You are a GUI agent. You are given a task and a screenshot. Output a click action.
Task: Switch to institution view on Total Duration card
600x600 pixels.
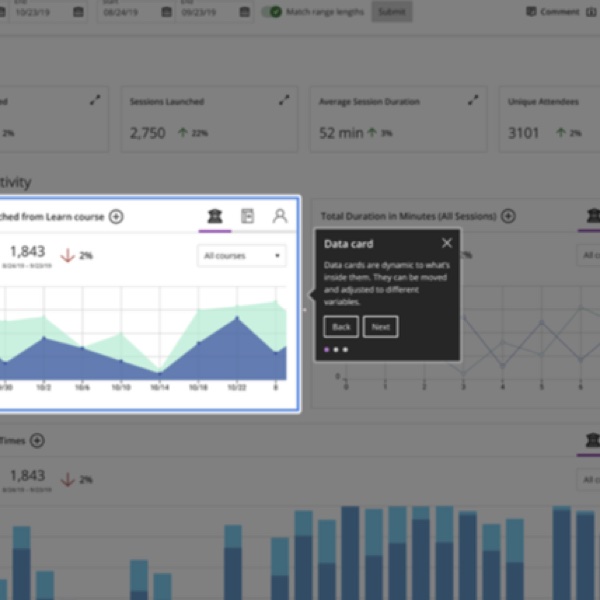point(593,216)
